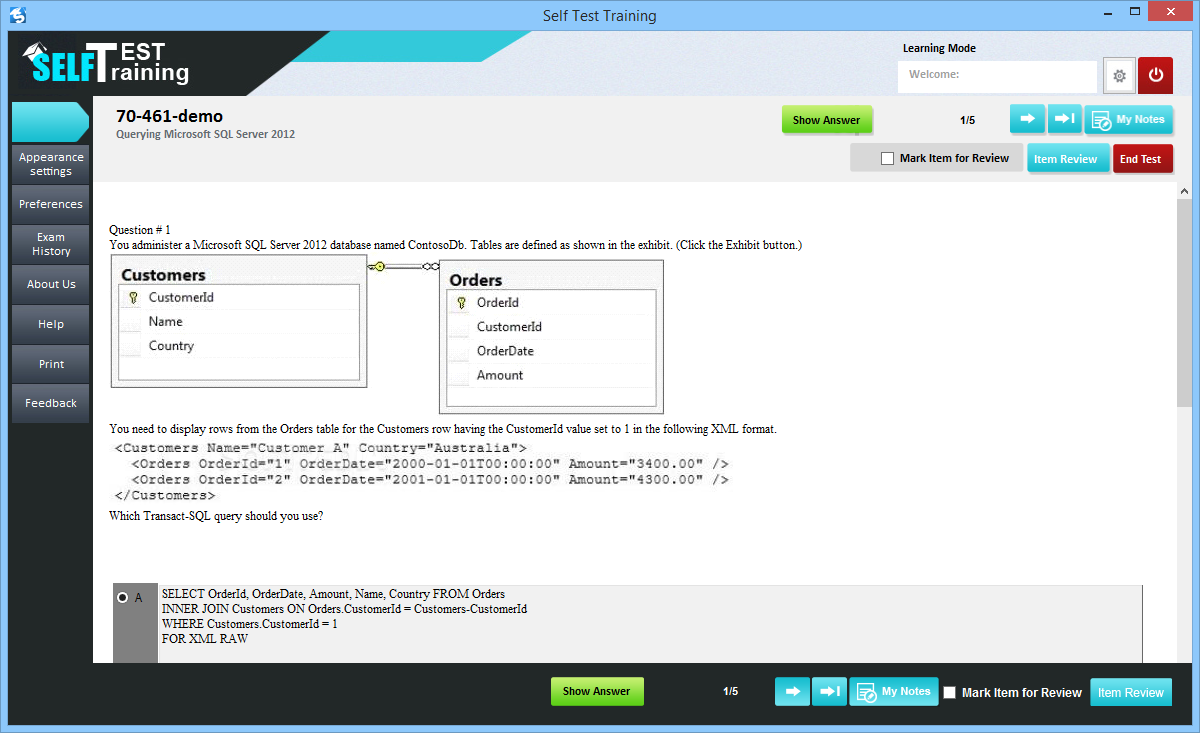The image size is (1200, 733).
Task: Open Preferences in sidebar
Action: click(x=51, y=204)
